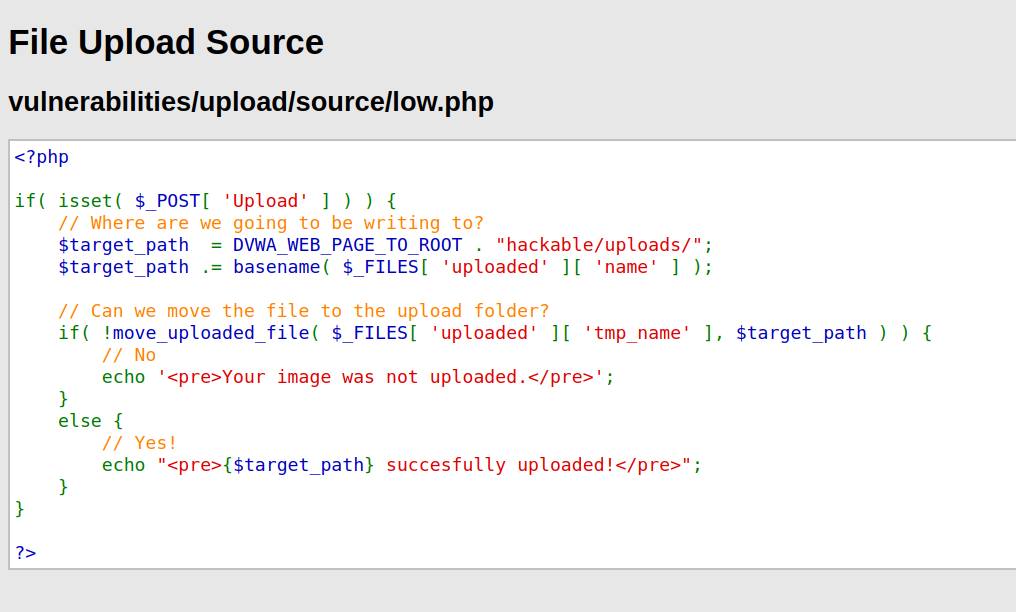Click the DVWA_WEB_PAGE_TO_ROOT constant
1016x612 pixels.
tap(347, 245)
